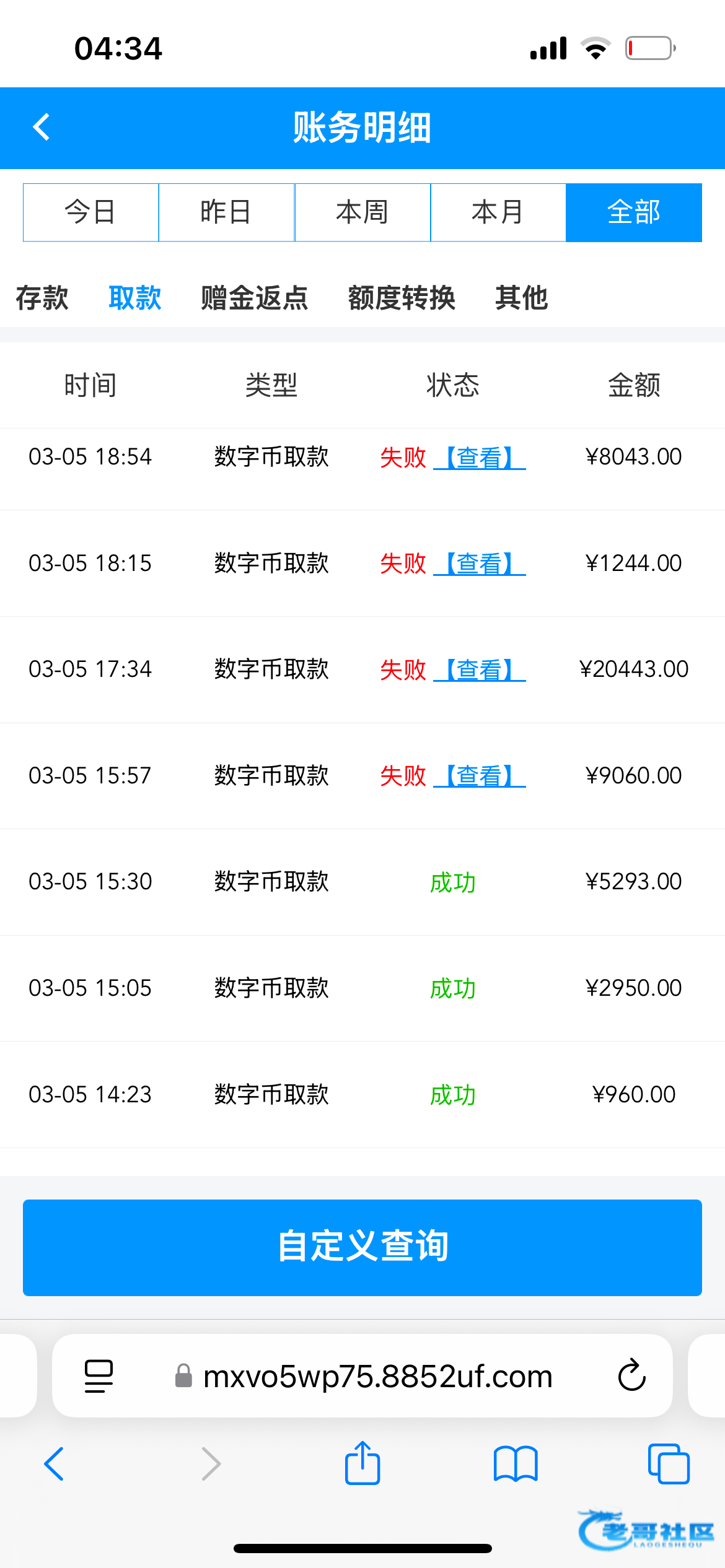
Task: Select the 昨日 date filter
Action: tap(227, 212)
